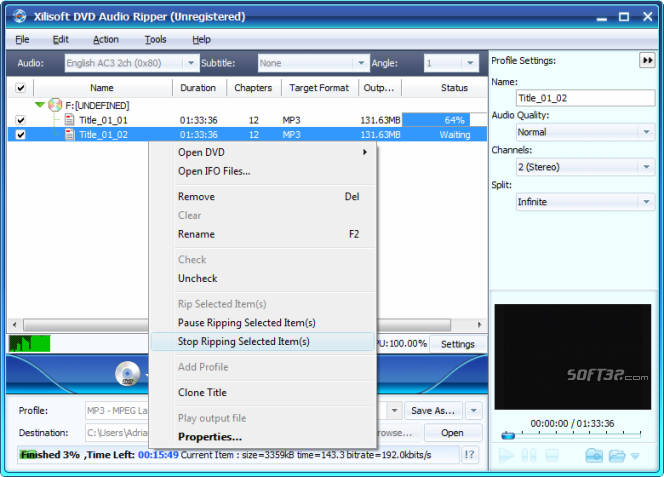Click the Destination path field
This screenshot has height=477, width=664.
(x=117, y=433)
